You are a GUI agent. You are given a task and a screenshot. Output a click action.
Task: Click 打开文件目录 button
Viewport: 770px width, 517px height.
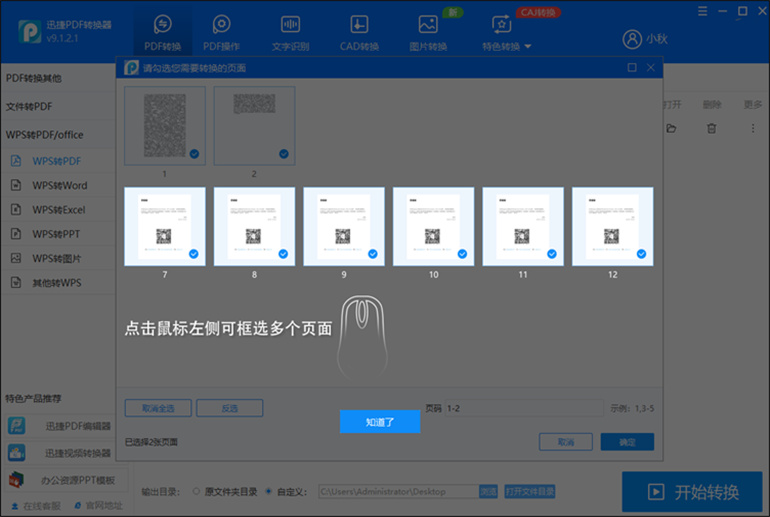pos(530,491)
